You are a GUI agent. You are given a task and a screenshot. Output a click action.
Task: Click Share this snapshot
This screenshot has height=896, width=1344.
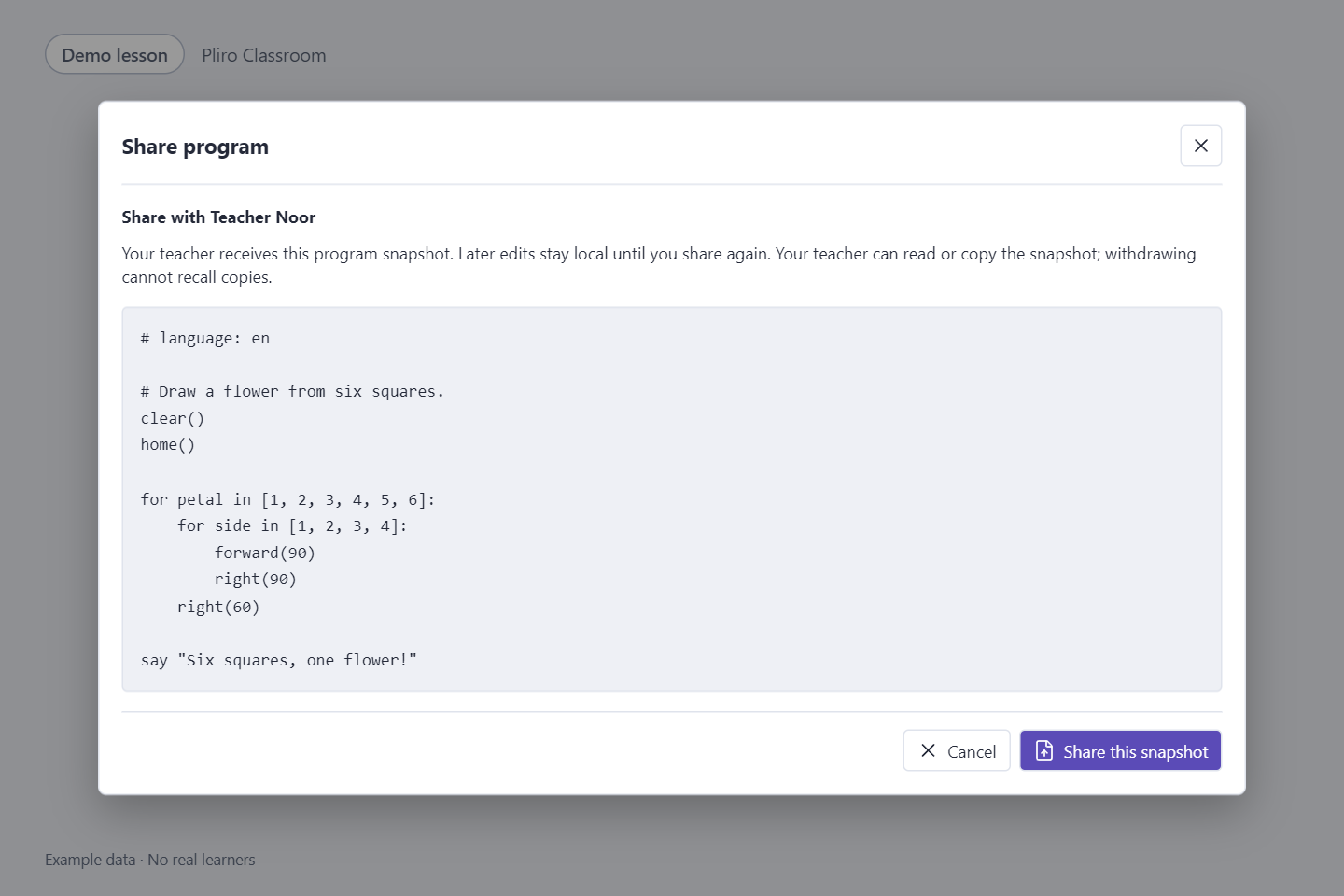1120,750
